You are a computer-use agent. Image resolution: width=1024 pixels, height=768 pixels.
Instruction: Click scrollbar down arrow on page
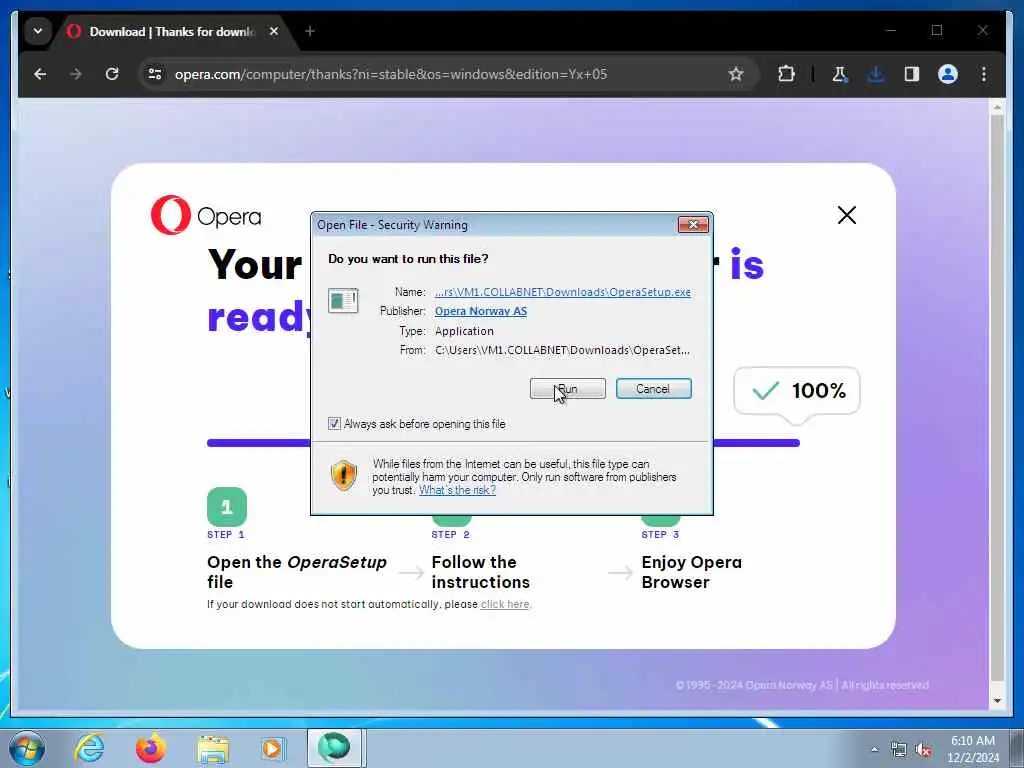point(997,701)
